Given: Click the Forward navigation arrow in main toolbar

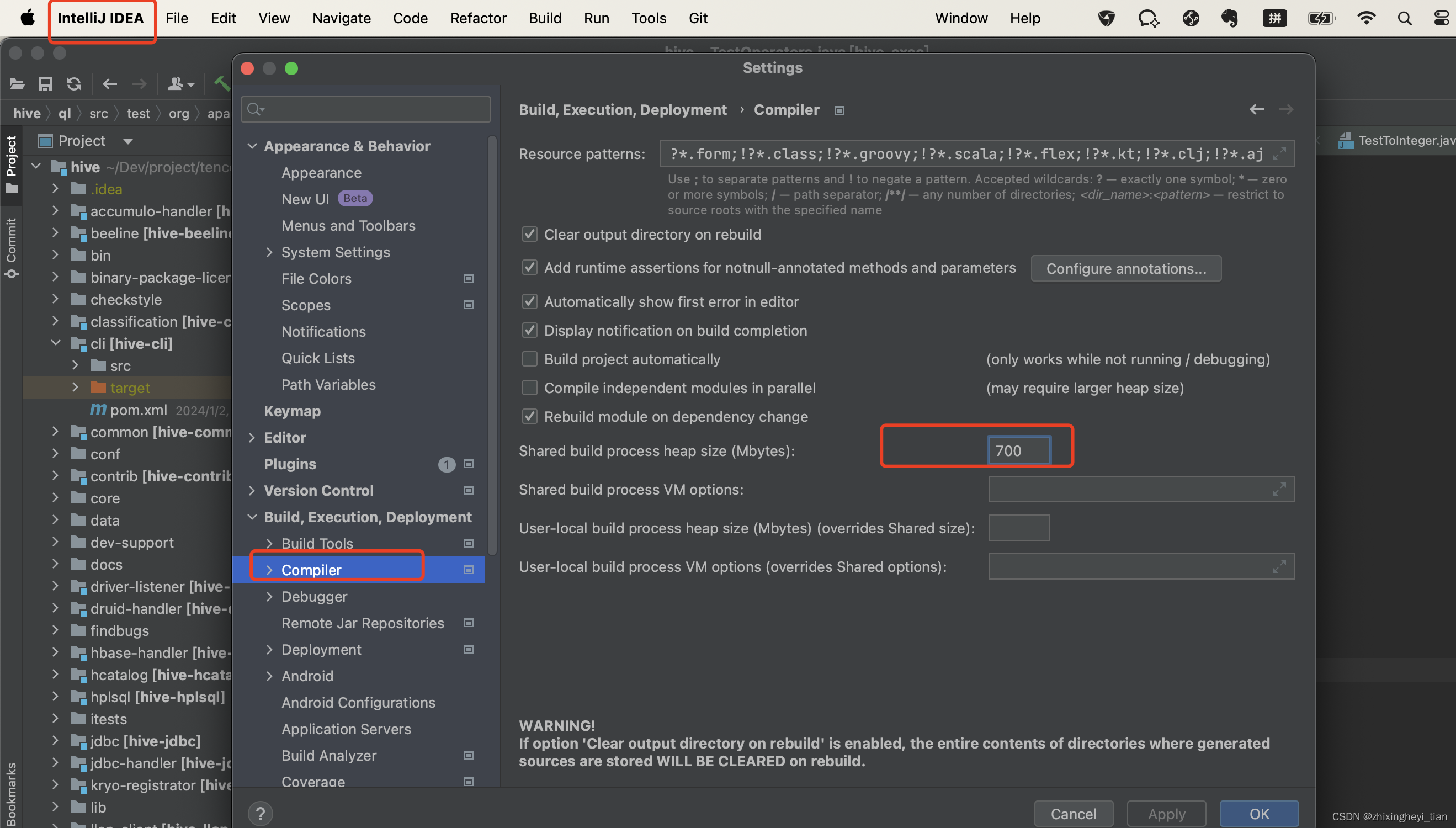Looking at the screenshot, I should coord(139,84).
